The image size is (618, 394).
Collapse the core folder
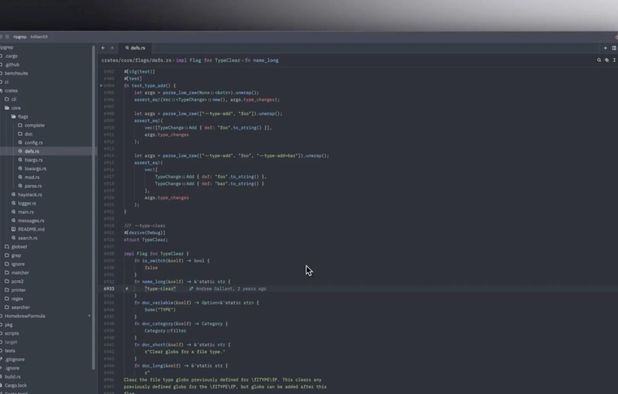[16, 108]
